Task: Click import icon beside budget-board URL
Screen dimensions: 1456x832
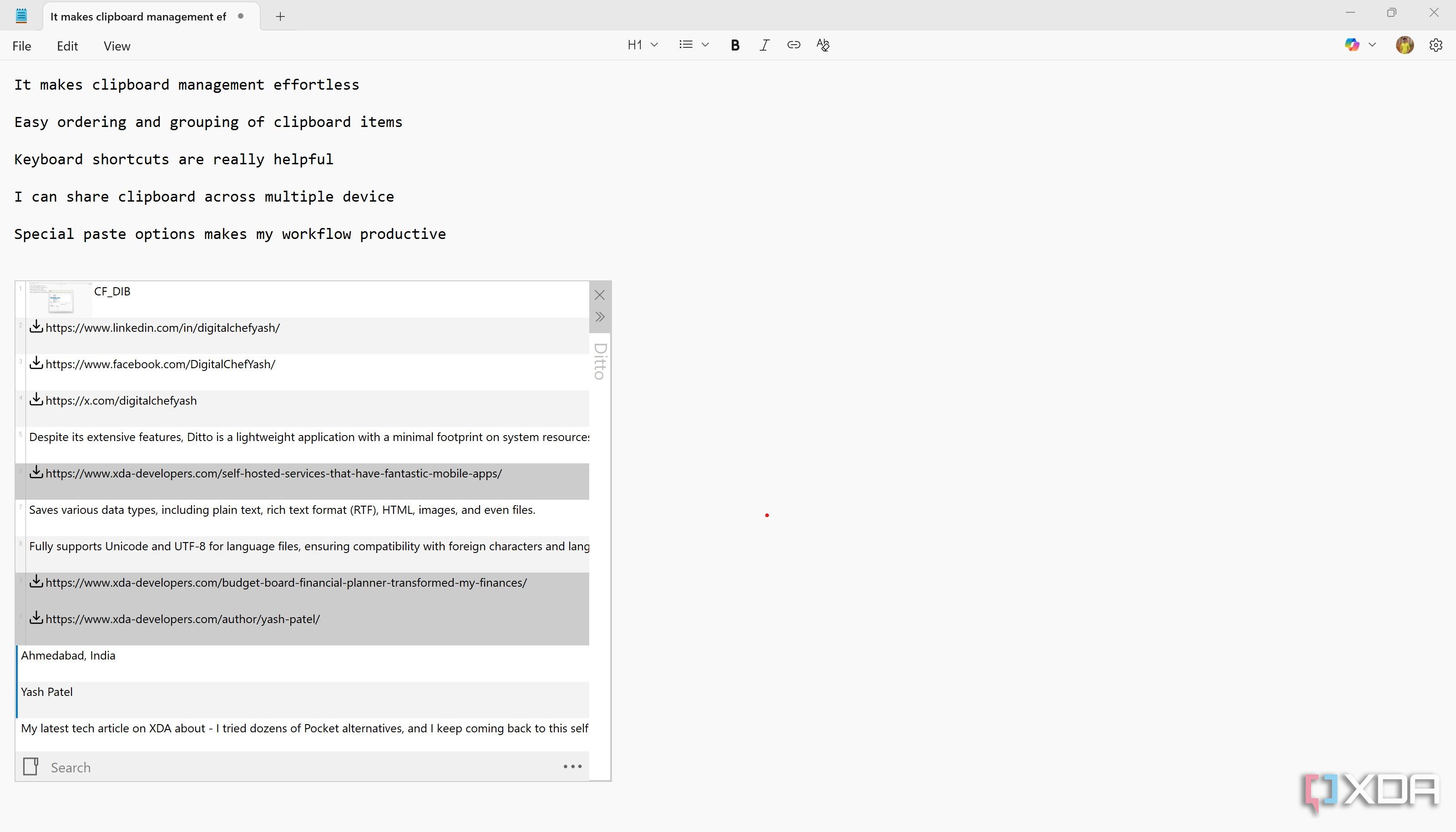Action: pyautogui.click(x=36, y=581)
